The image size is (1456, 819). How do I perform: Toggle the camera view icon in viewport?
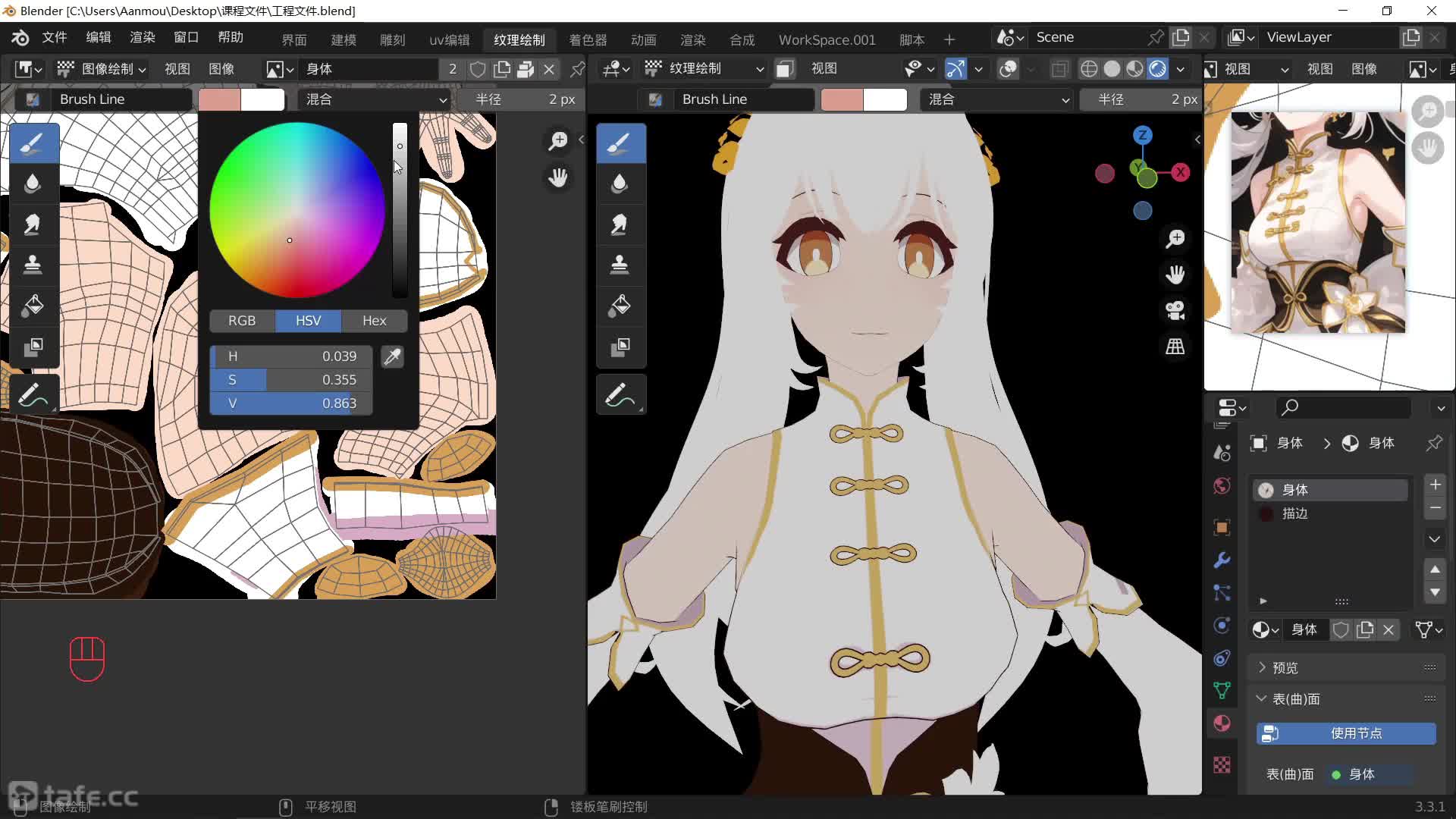tap(1175, 310)
